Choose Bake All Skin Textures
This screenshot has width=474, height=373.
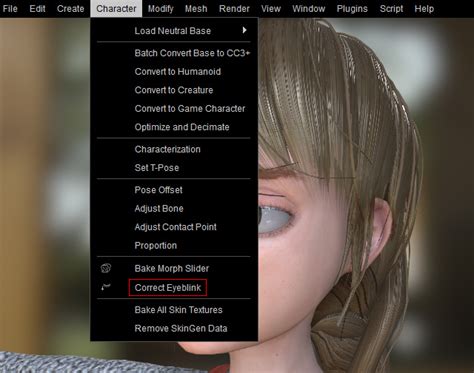point(174,310)
